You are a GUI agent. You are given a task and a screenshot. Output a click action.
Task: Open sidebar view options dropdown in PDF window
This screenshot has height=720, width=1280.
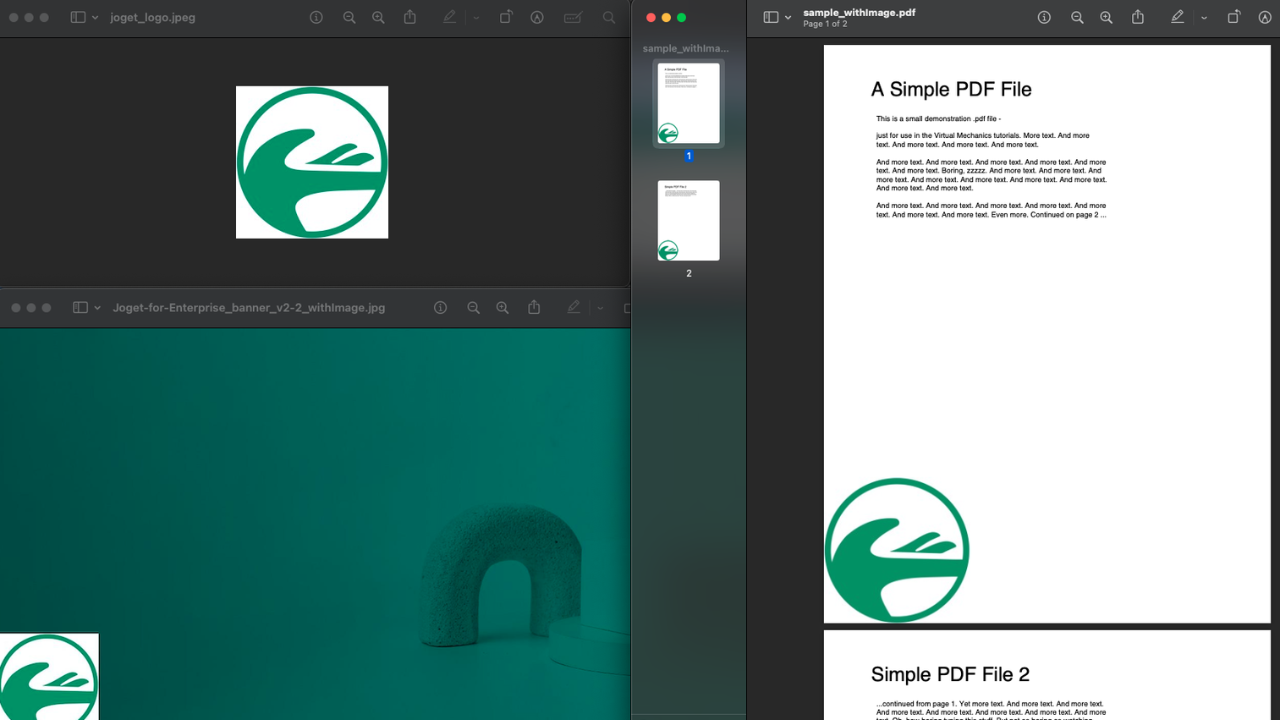(x=788, y=18)
